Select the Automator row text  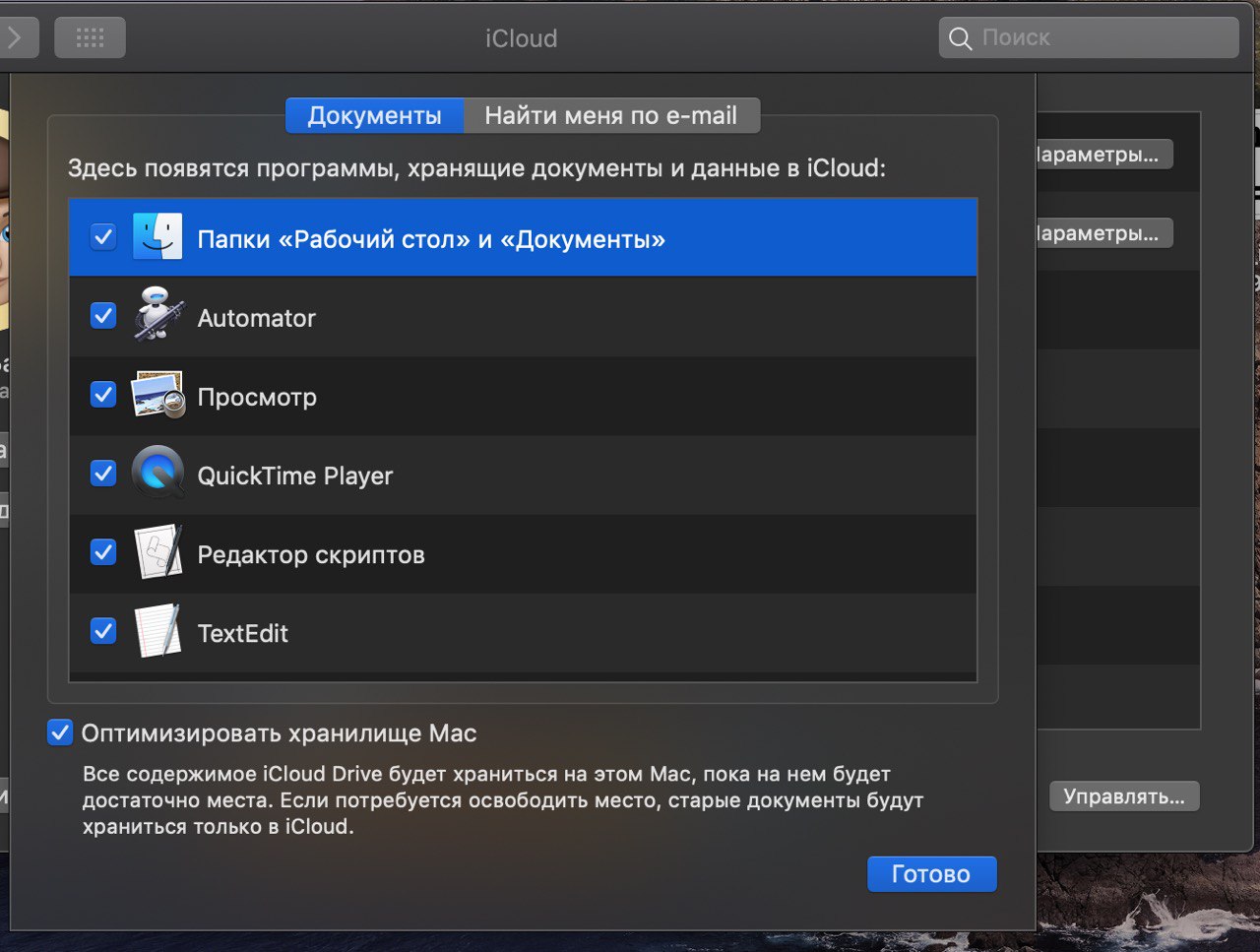click(x=256, y=318)
